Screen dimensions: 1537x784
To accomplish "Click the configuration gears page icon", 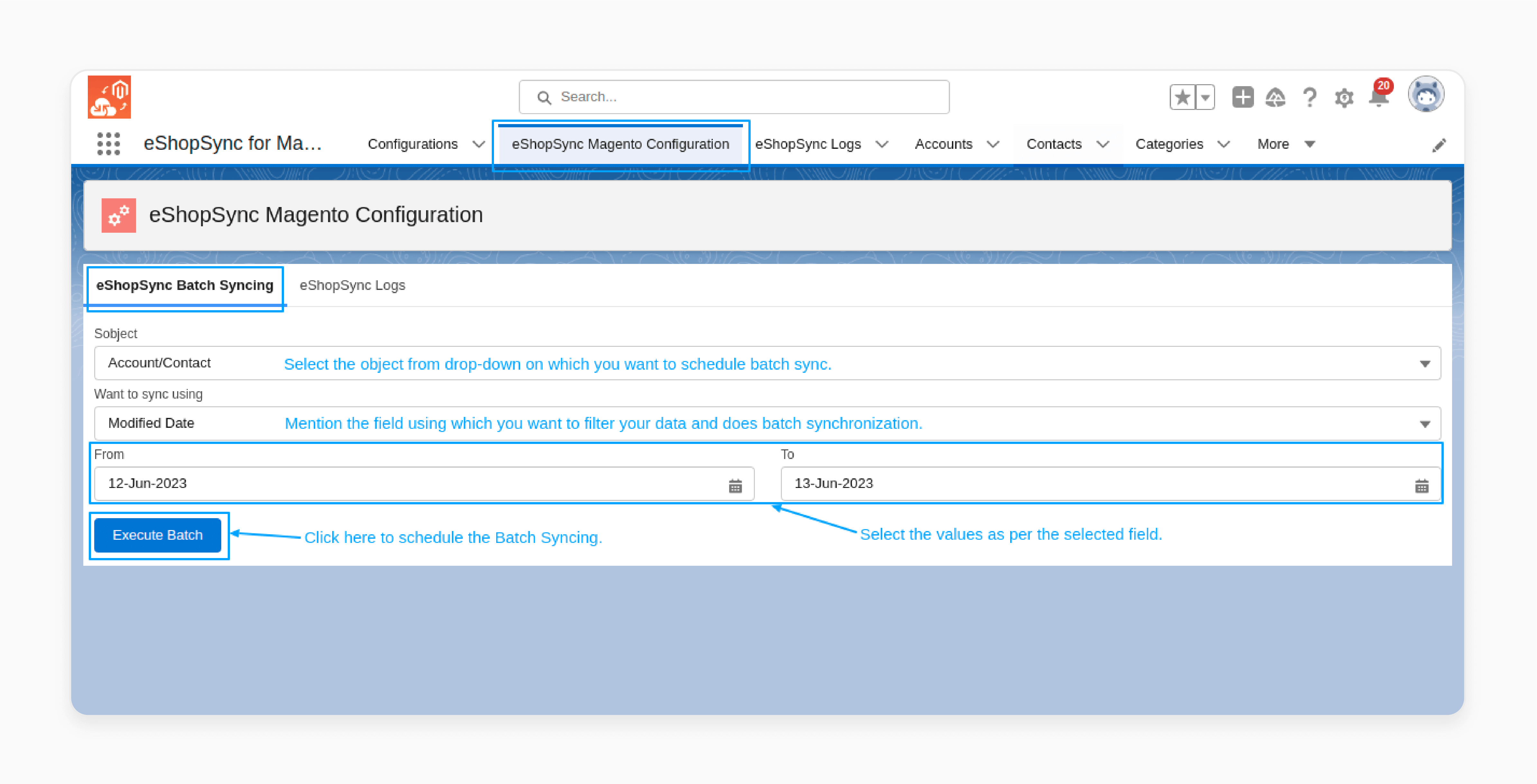I will (119, 215).
